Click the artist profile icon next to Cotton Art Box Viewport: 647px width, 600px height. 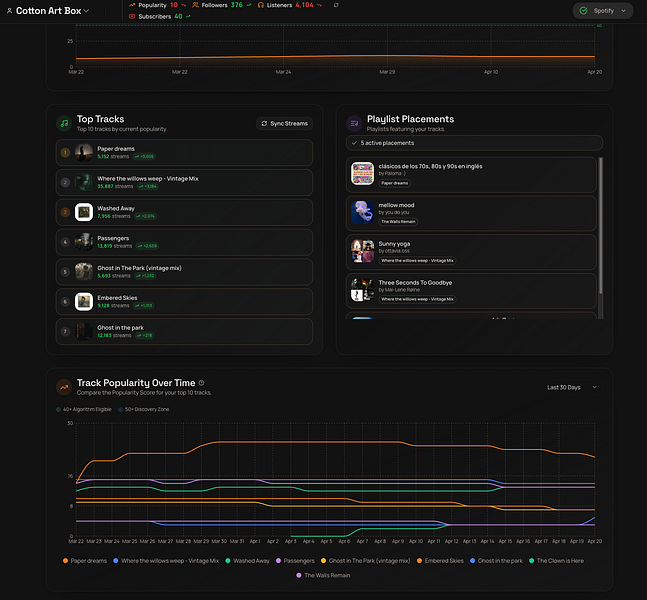tap(9, 11)
